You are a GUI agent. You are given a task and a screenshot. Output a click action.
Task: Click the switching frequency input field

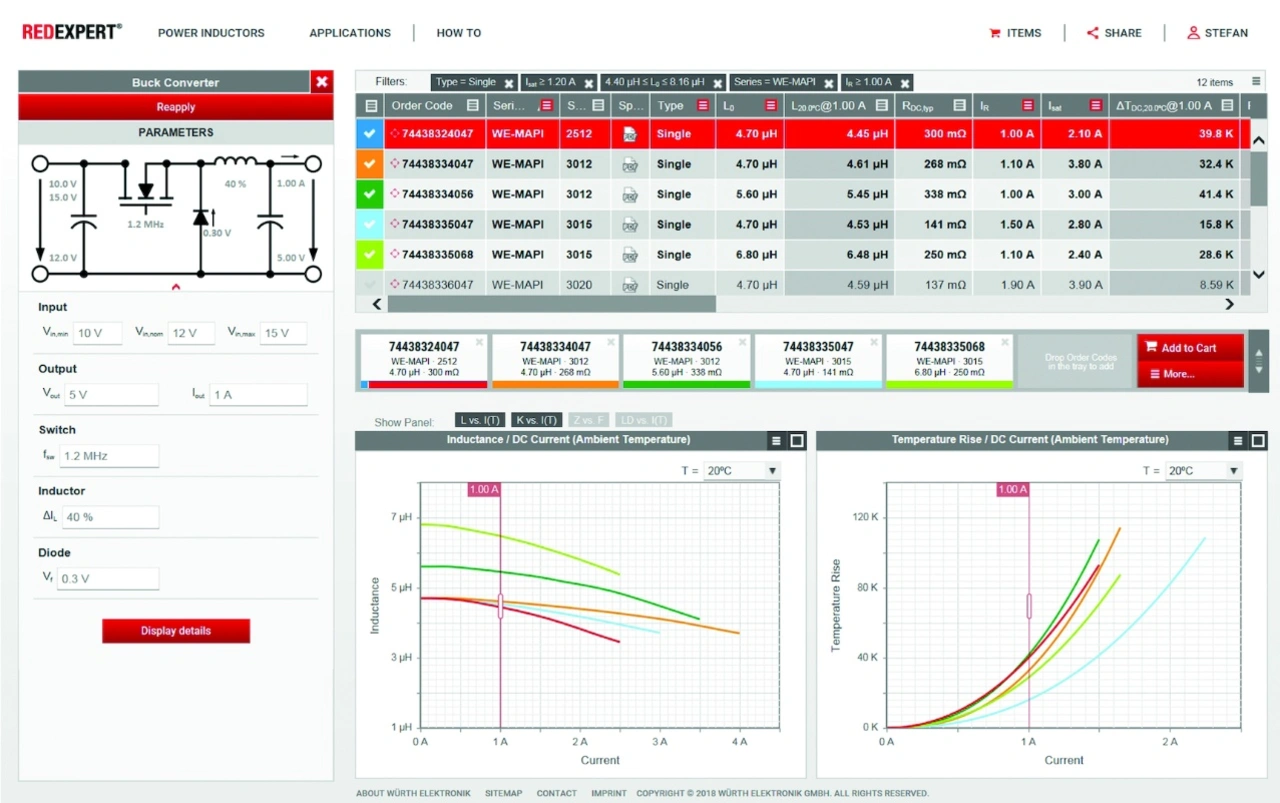(x=108, y=456)
